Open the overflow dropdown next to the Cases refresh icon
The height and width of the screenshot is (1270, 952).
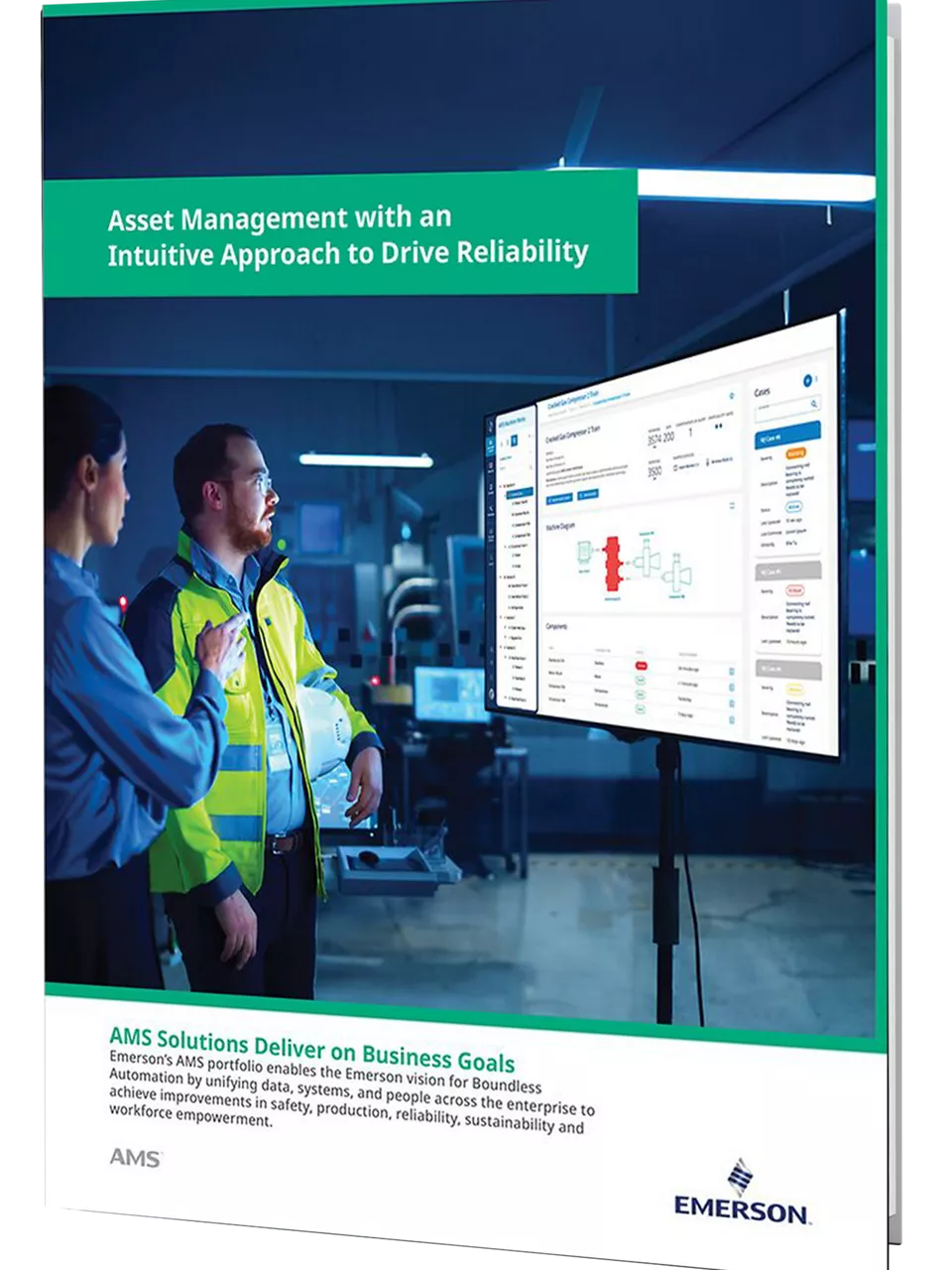816,380
